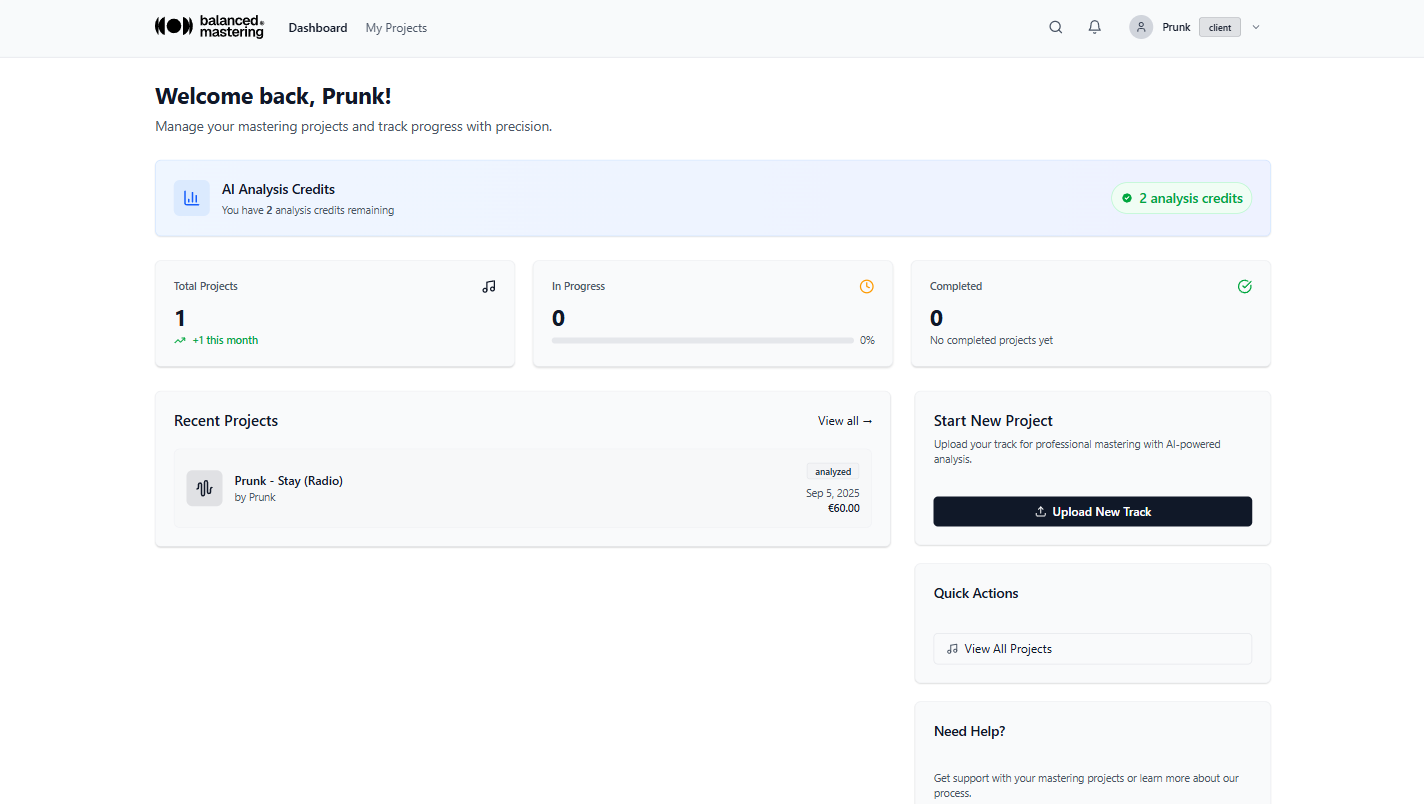Image resolution: width=1424 pixels, height=804 pixels.
Task: Click the In Progress progress bar
Action: coord(702,340)
